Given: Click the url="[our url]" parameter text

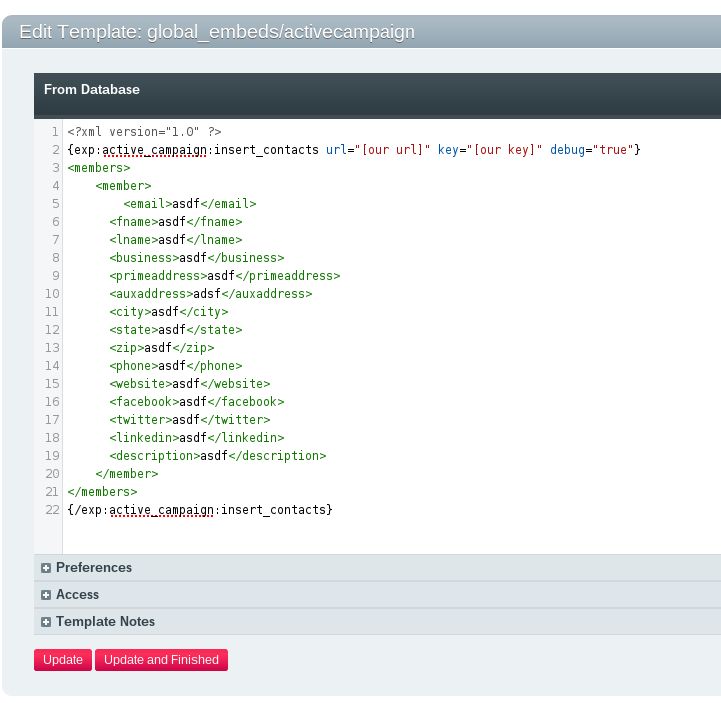Looking at the screenshot, I should coord(378,150).
